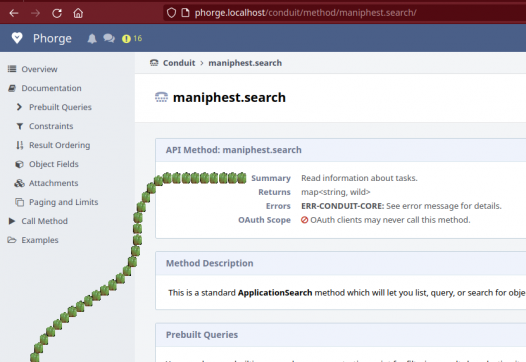Click the browser Forward arrow
The height and width of the screenshot is (362, 526).
click(35, 13)
